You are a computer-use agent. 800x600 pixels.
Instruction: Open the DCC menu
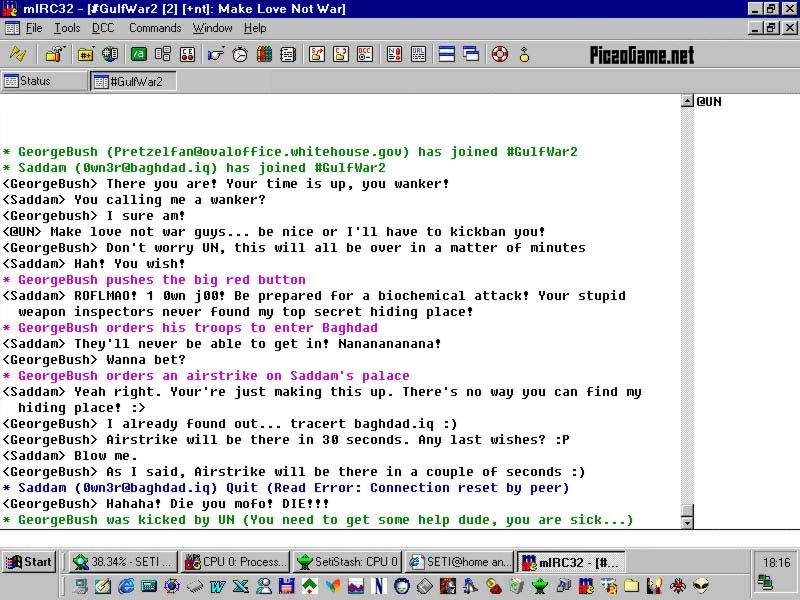(x=103, y=28)
